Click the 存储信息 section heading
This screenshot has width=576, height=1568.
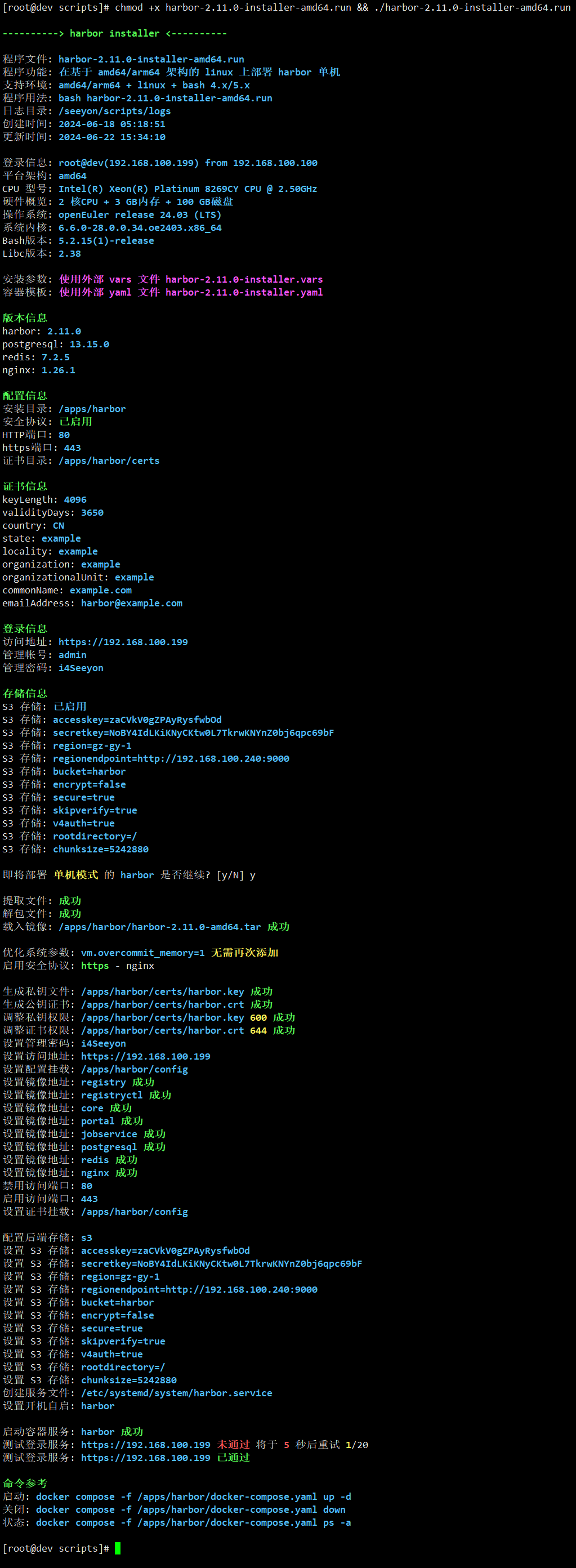point(25,693)
